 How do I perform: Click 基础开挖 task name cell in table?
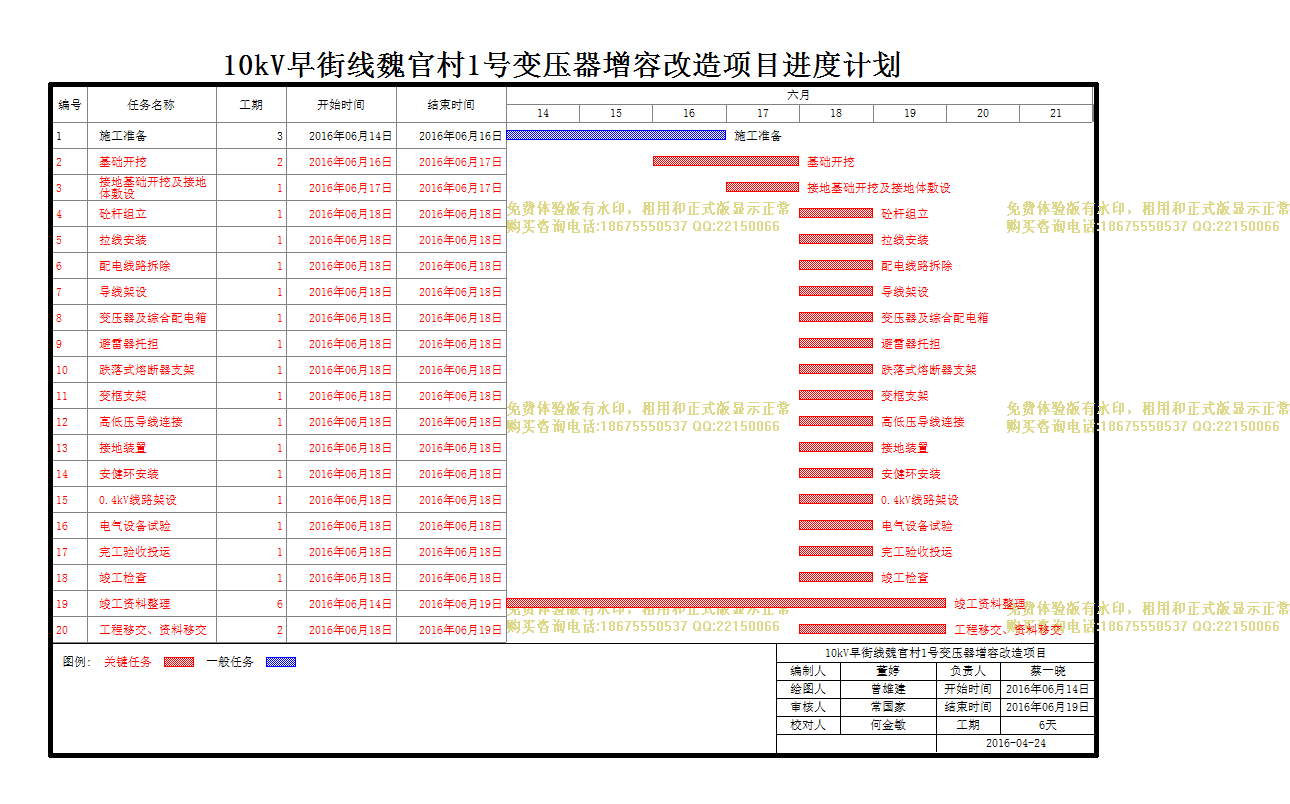[x=152, y=162]
